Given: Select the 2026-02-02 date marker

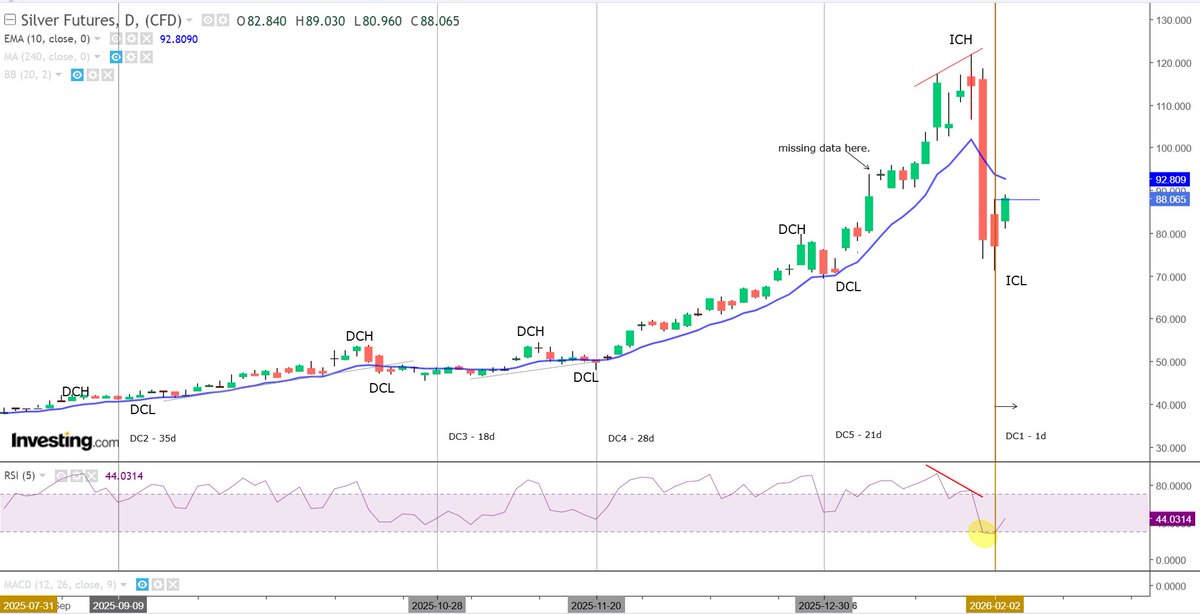Looking at the screenshot, I should tap(995, 605).
